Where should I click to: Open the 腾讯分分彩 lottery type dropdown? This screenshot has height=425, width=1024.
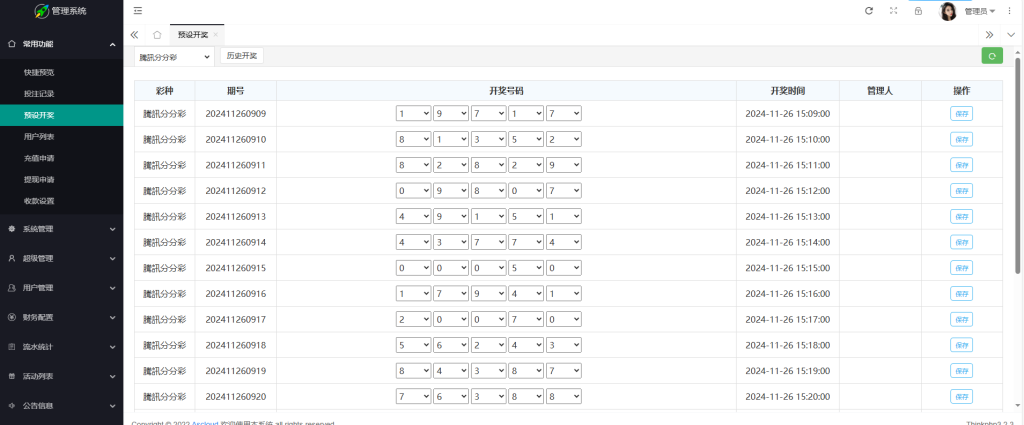click(x=174, y=57)
